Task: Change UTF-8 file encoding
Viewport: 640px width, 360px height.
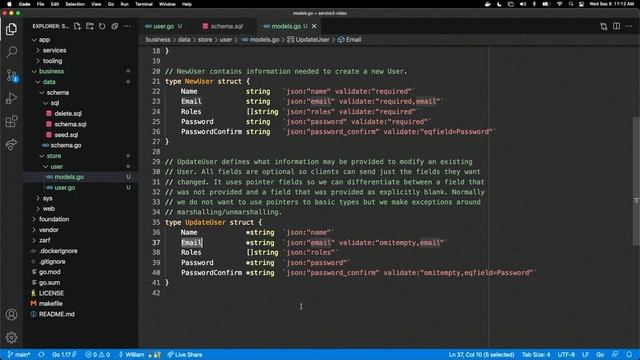Action: pos(566,355)
